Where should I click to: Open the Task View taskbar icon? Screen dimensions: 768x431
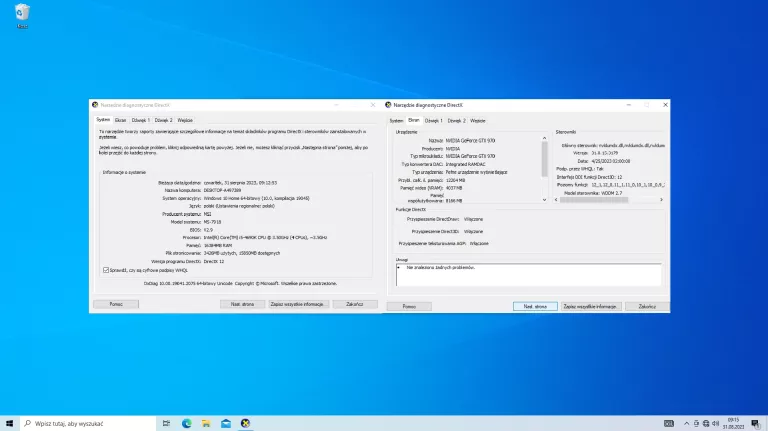coord(167,423)
